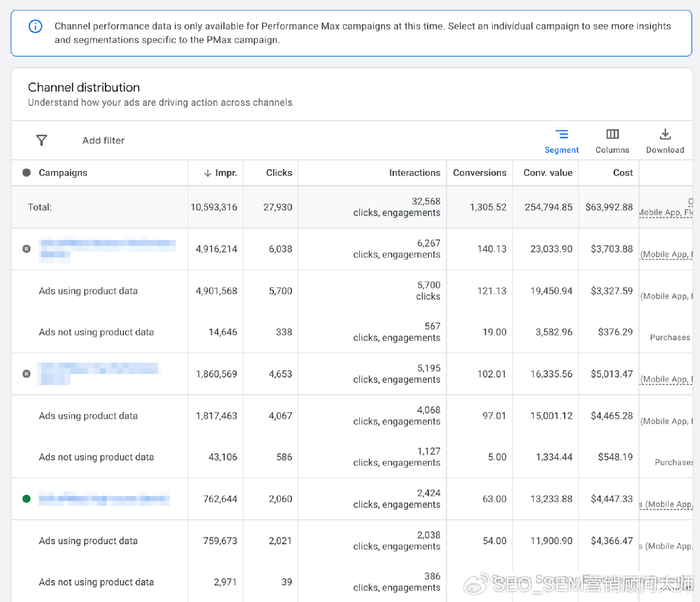Click the Interactions column header
The height and width of the screenshot is (602, 700).
point(414,173)
